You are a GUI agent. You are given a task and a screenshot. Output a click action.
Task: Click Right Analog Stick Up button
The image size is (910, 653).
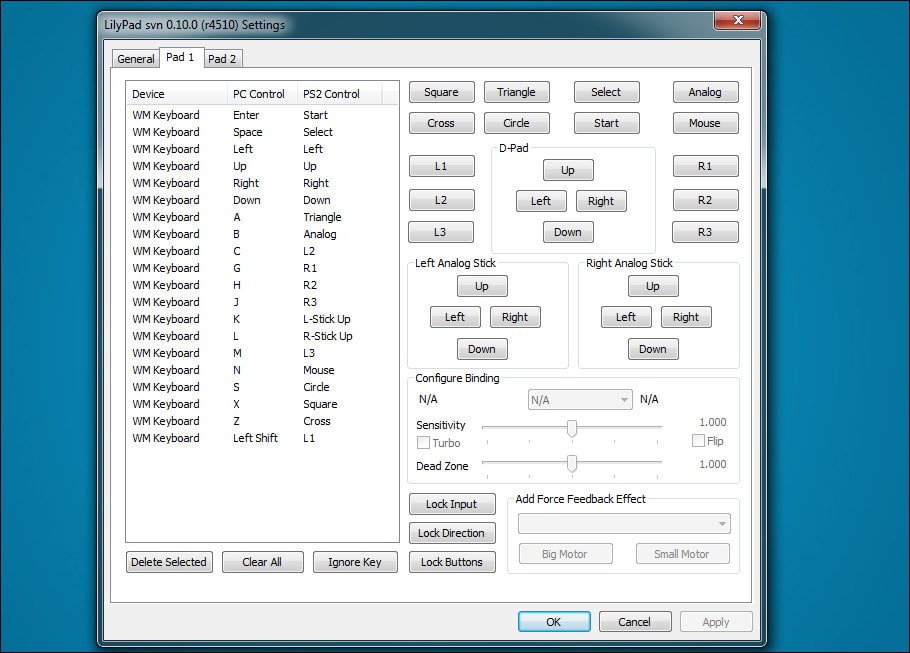[x=653, y=286]
